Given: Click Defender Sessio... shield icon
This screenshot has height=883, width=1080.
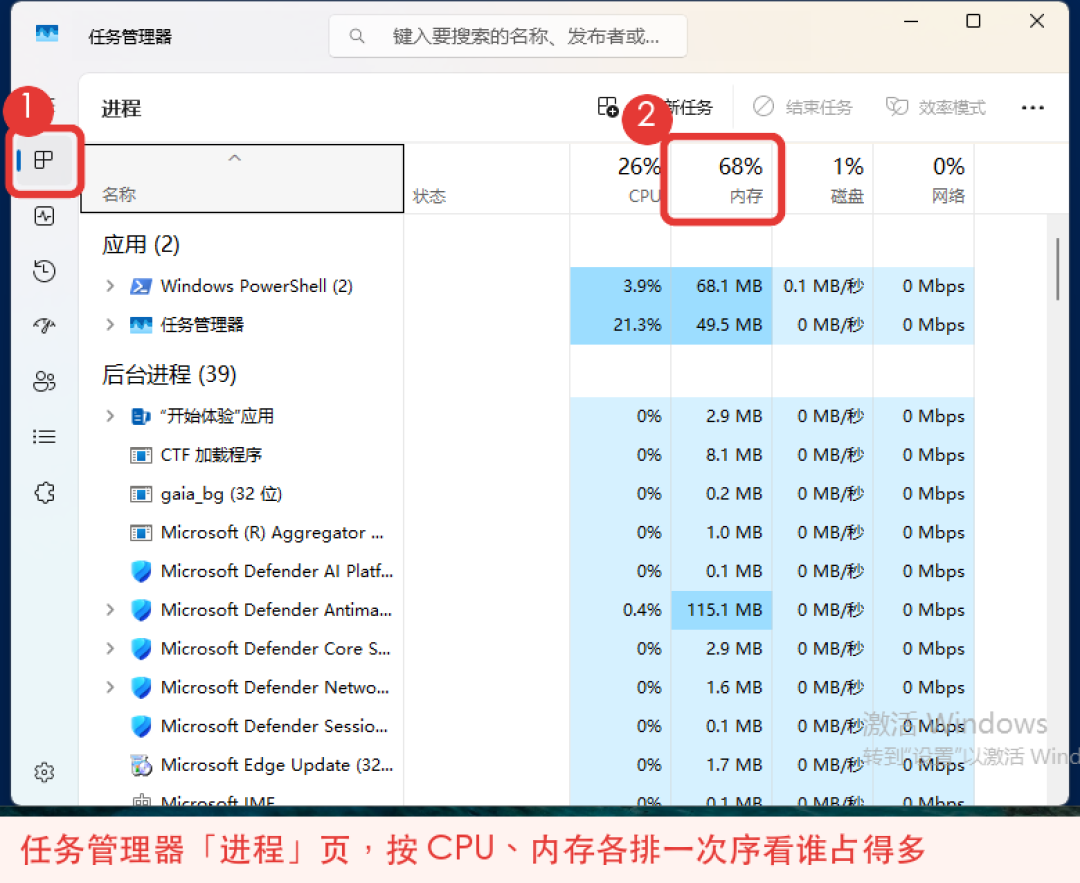Looking at the screenshot, I should tap(141, 726).
